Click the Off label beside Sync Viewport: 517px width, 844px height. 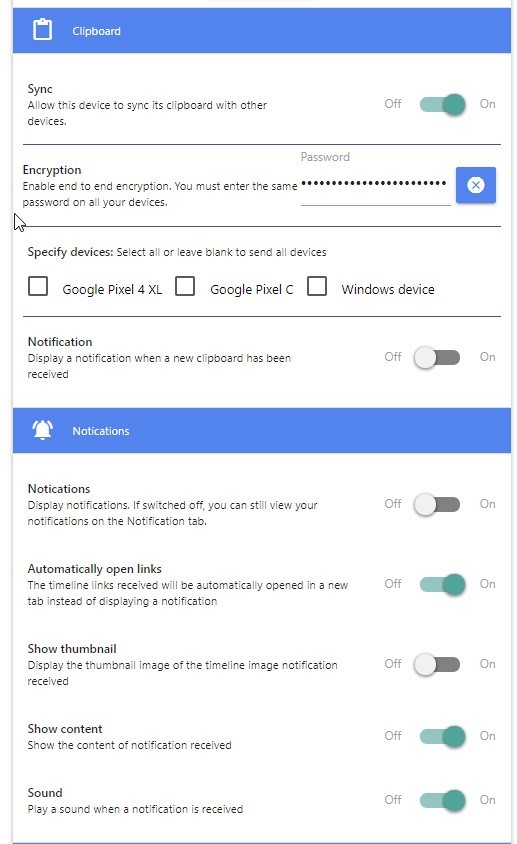tap(393, 104)
